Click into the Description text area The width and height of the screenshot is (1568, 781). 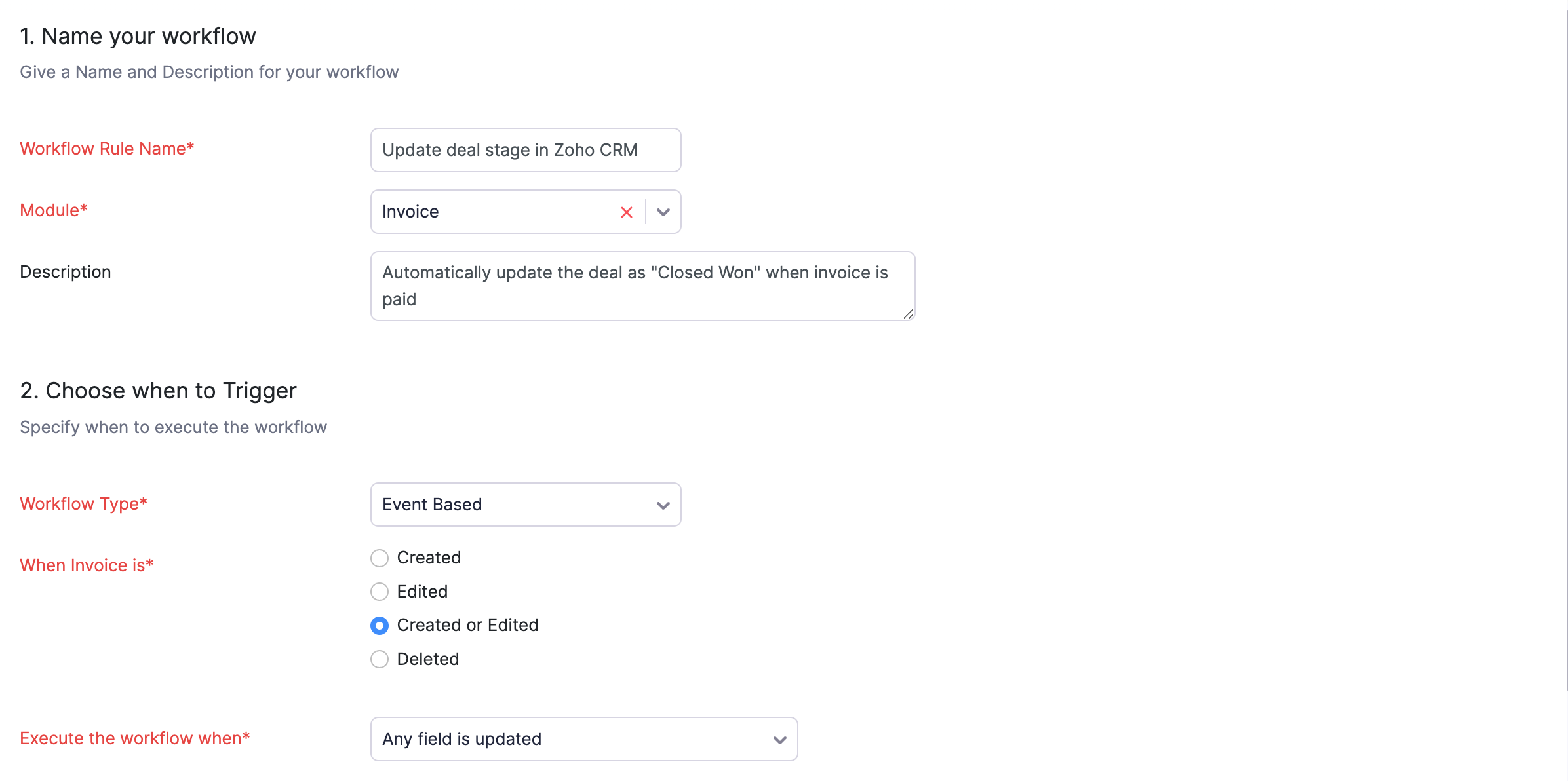tap(642, 286)
